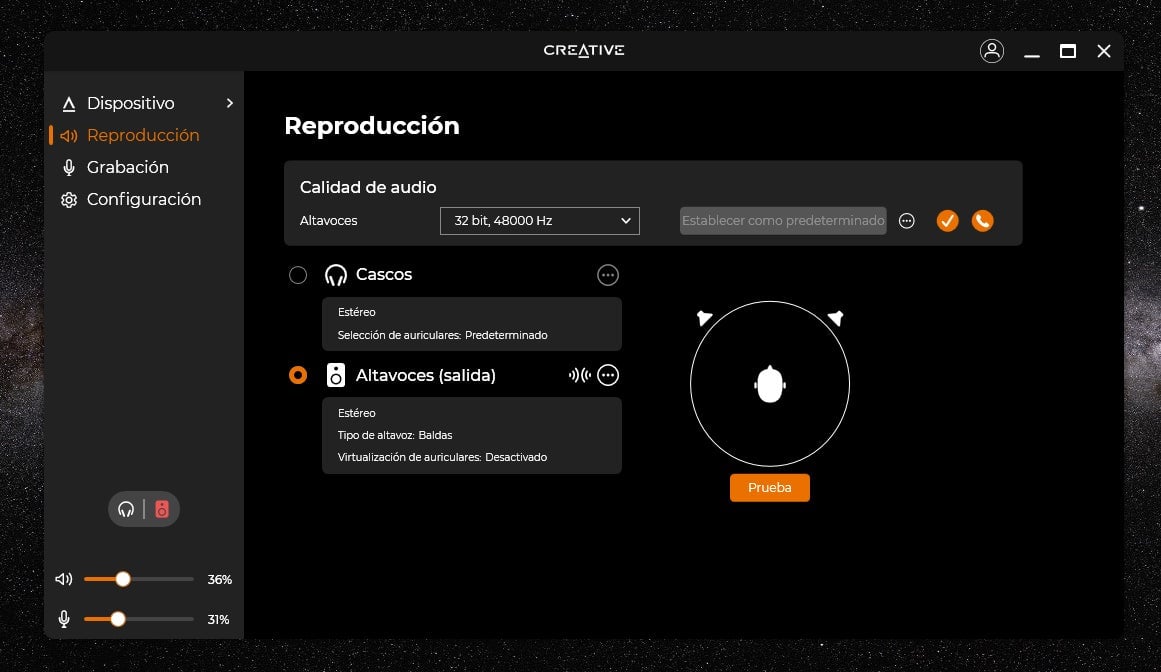Click the user account profile icon
This screenshot has width=1161, height=672.
point(992,51)
